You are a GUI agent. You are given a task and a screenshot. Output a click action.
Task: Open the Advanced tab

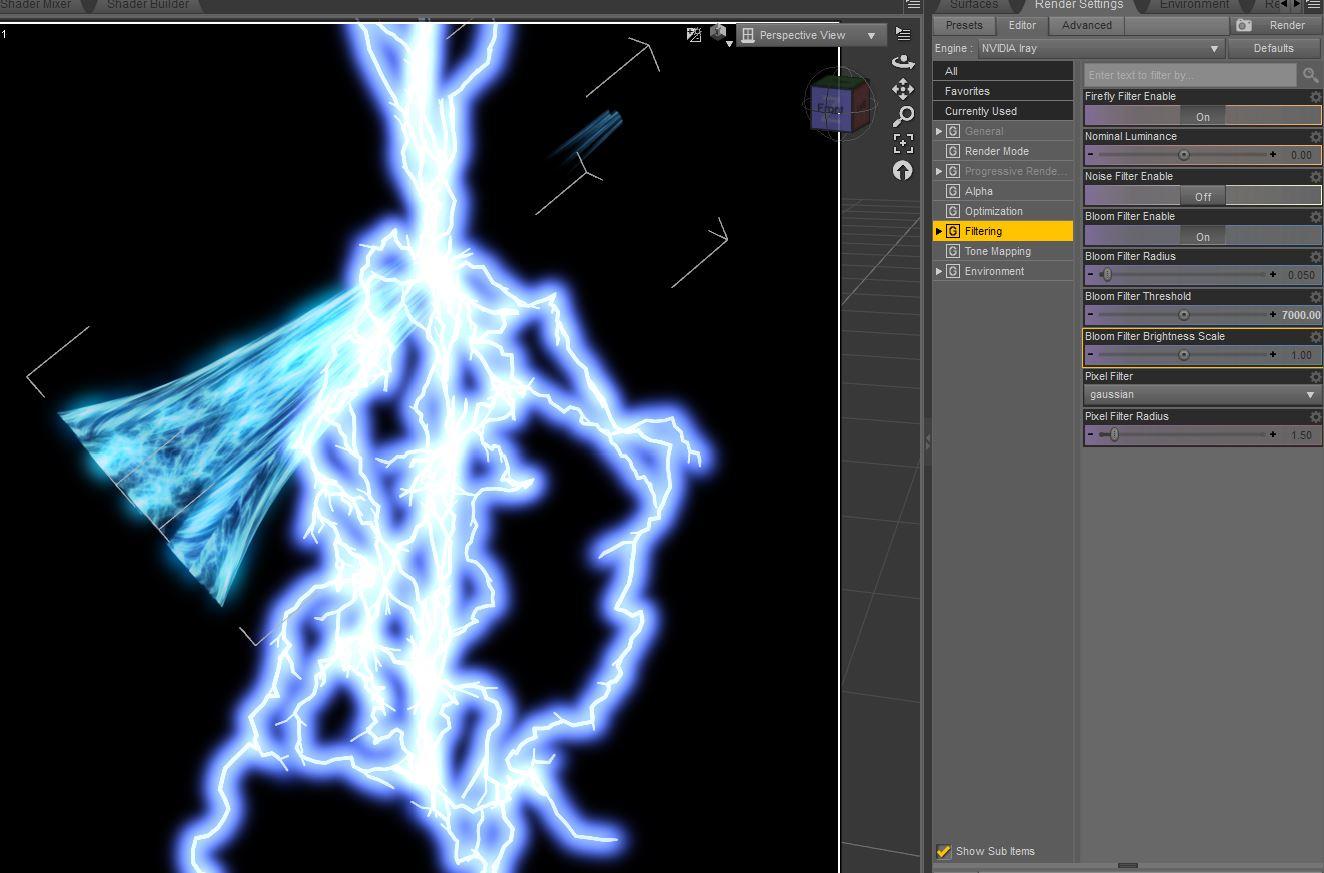tap(1087, 25)
